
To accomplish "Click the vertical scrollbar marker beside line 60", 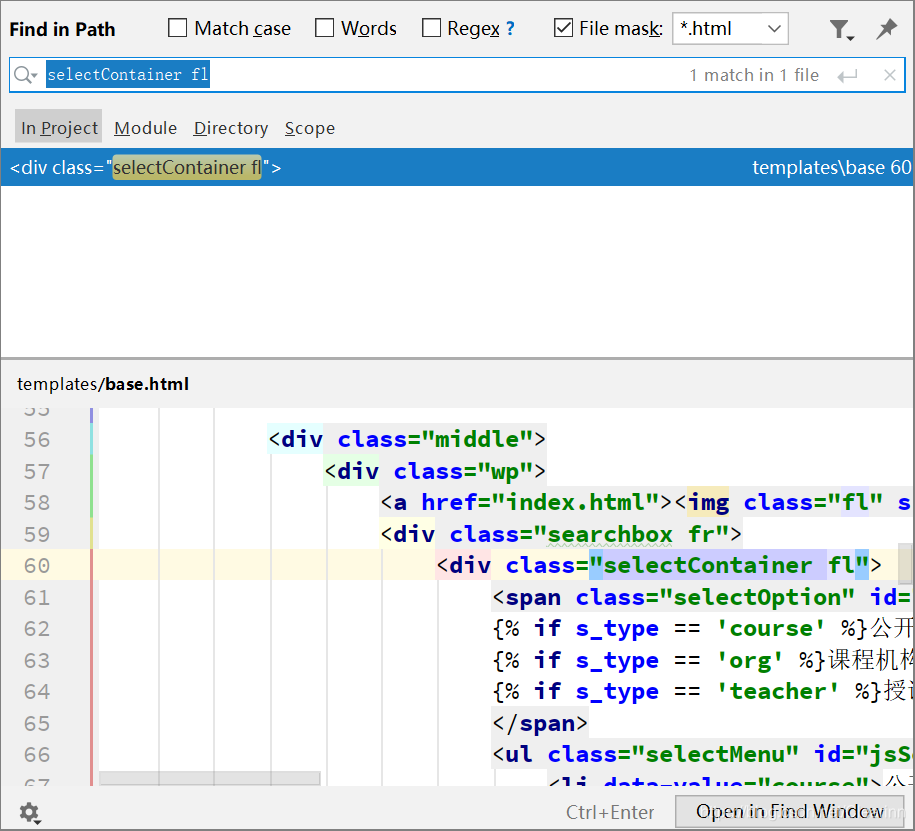I will click(905, 563).
